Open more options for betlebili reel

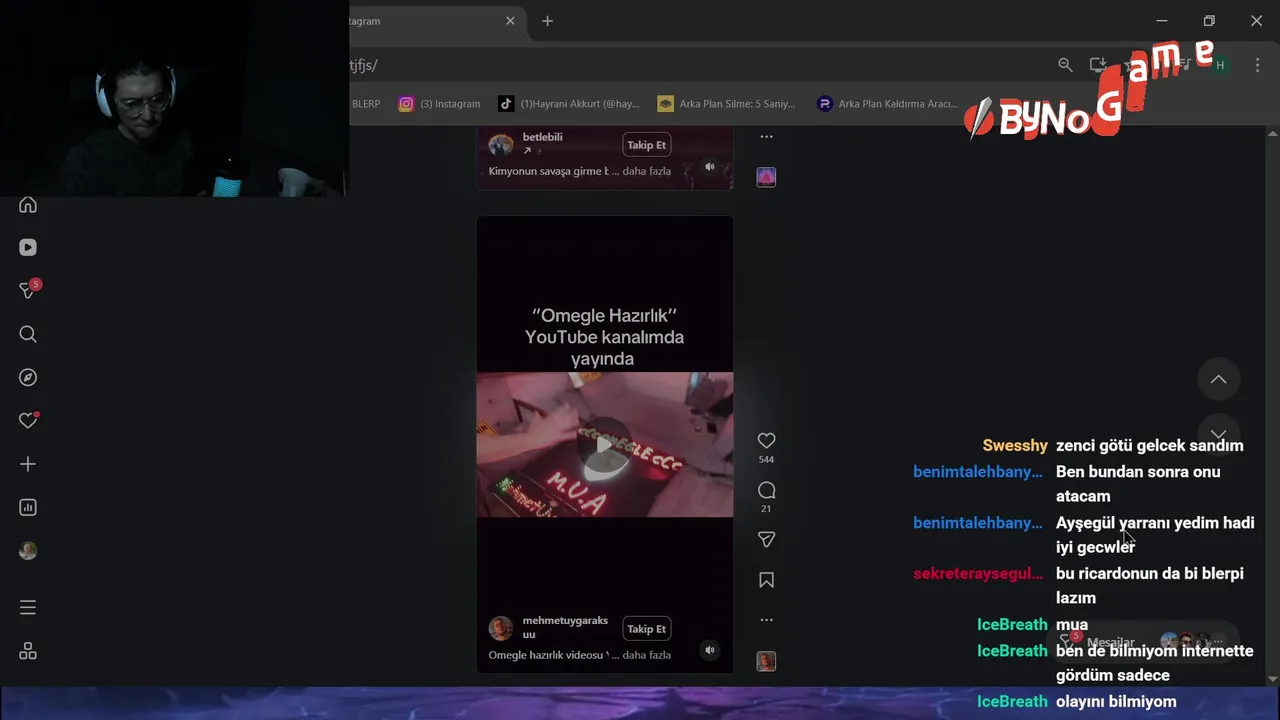766,136
